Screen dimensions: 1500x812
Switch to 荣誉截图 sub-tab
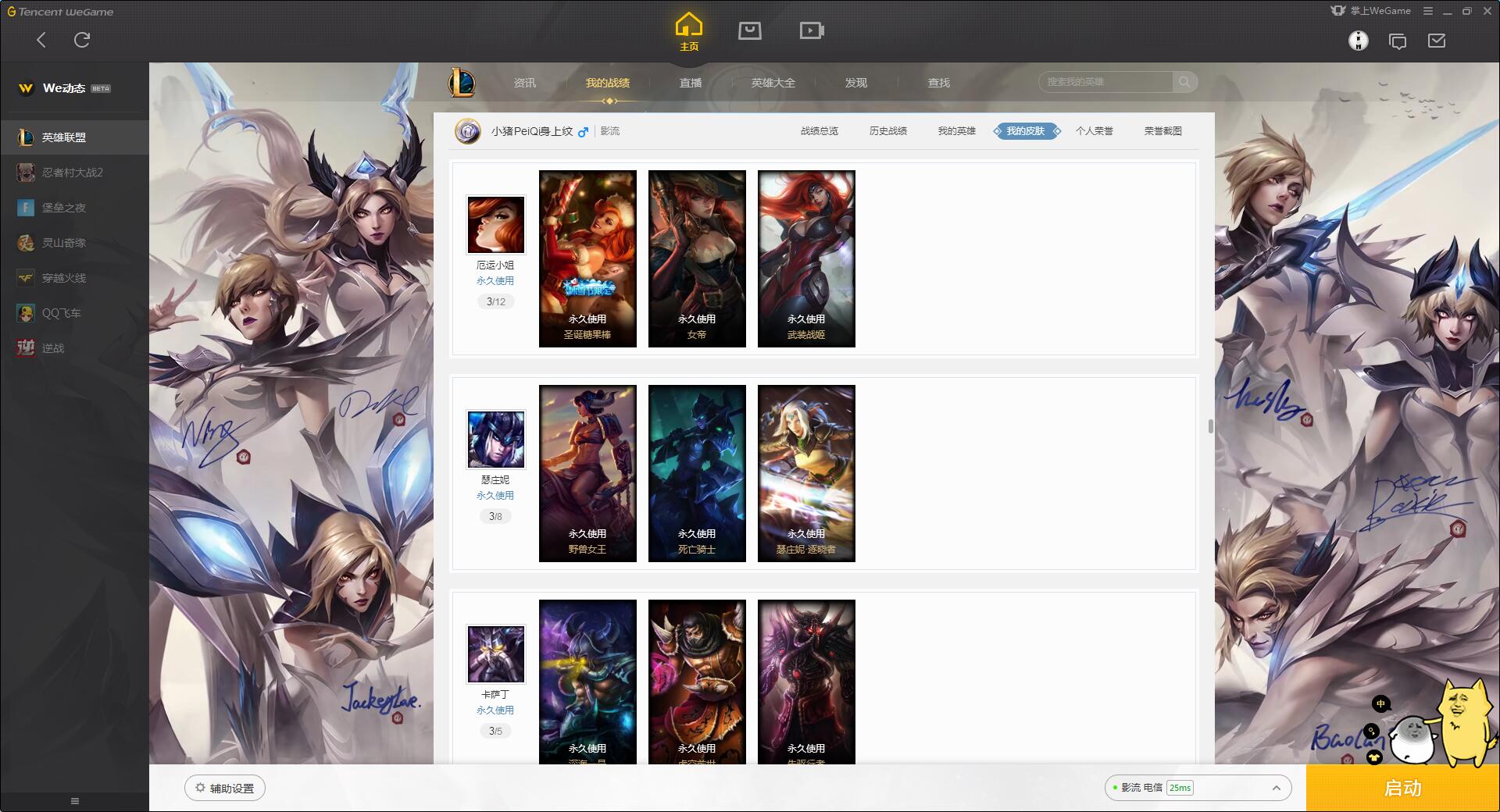[x=1163, y=131]
